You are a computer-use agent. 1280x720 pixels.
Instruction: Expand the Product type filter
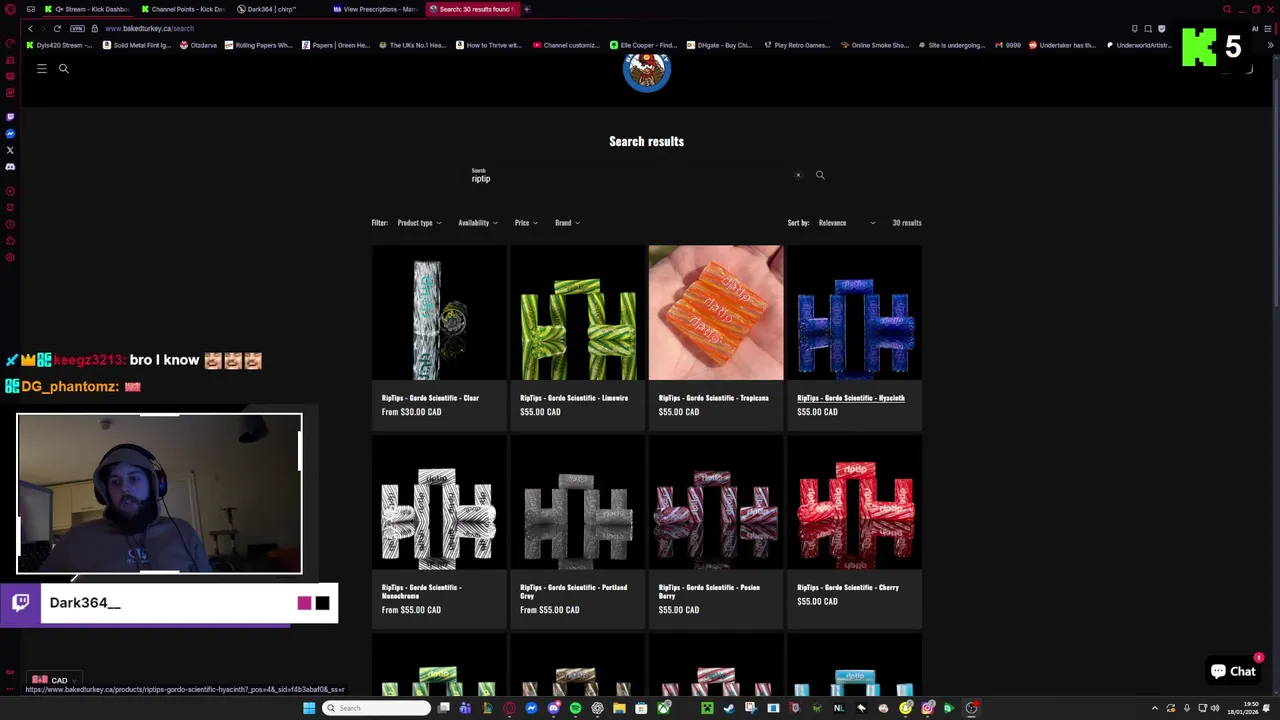(x=419, y=223)
